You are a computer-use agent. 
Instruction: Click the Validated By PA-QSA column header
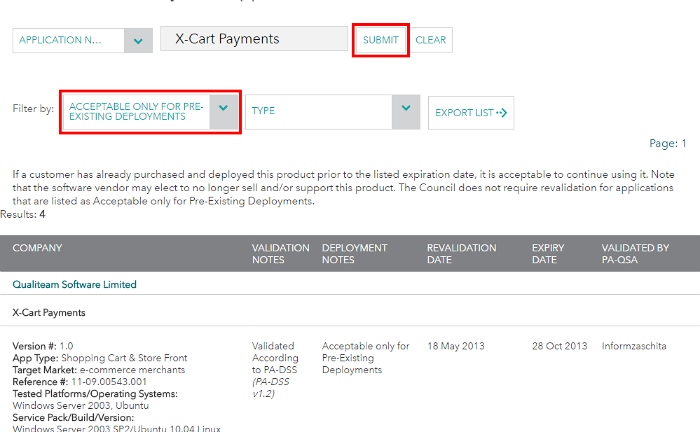point(635,253)
